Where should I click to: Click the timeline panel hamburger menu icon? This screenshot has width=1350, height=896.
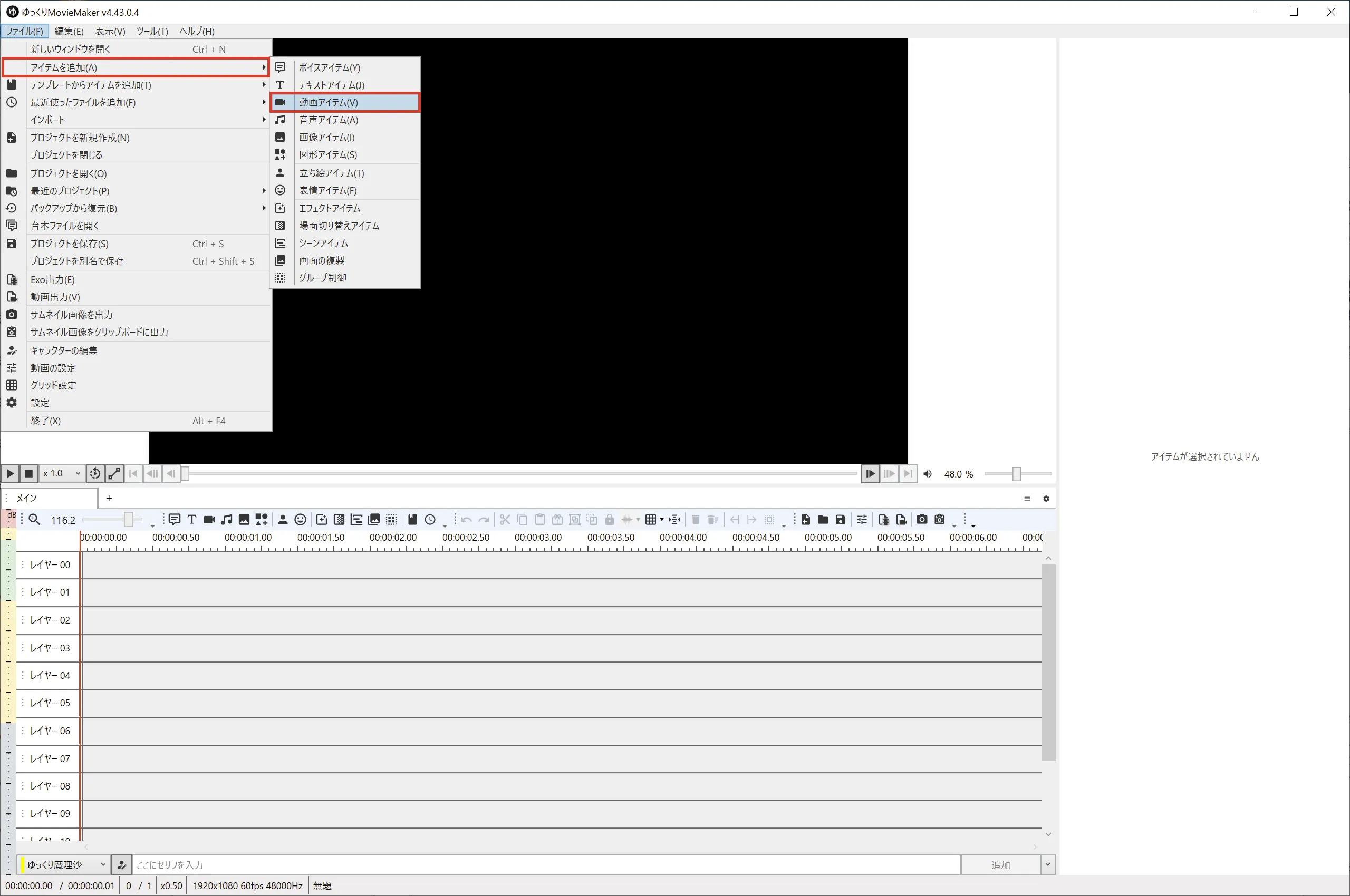1027,498
